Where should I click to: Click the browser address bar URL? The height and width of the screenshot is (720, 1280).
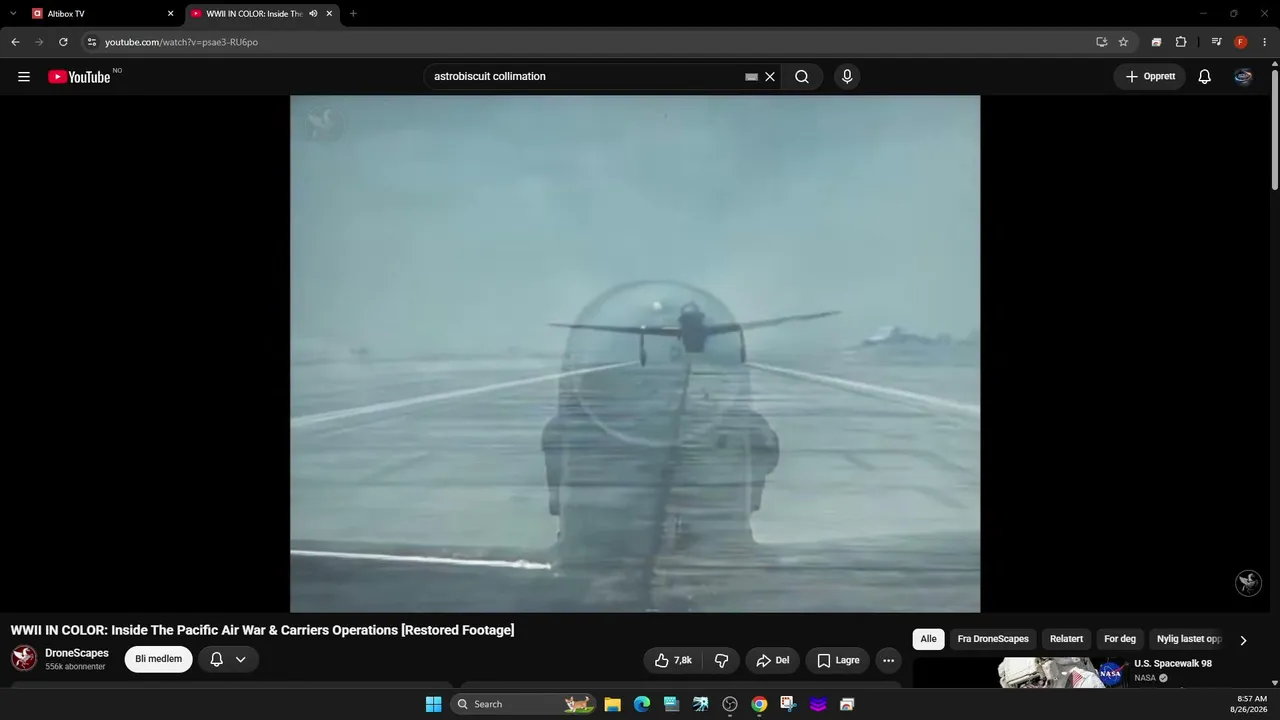181,42
